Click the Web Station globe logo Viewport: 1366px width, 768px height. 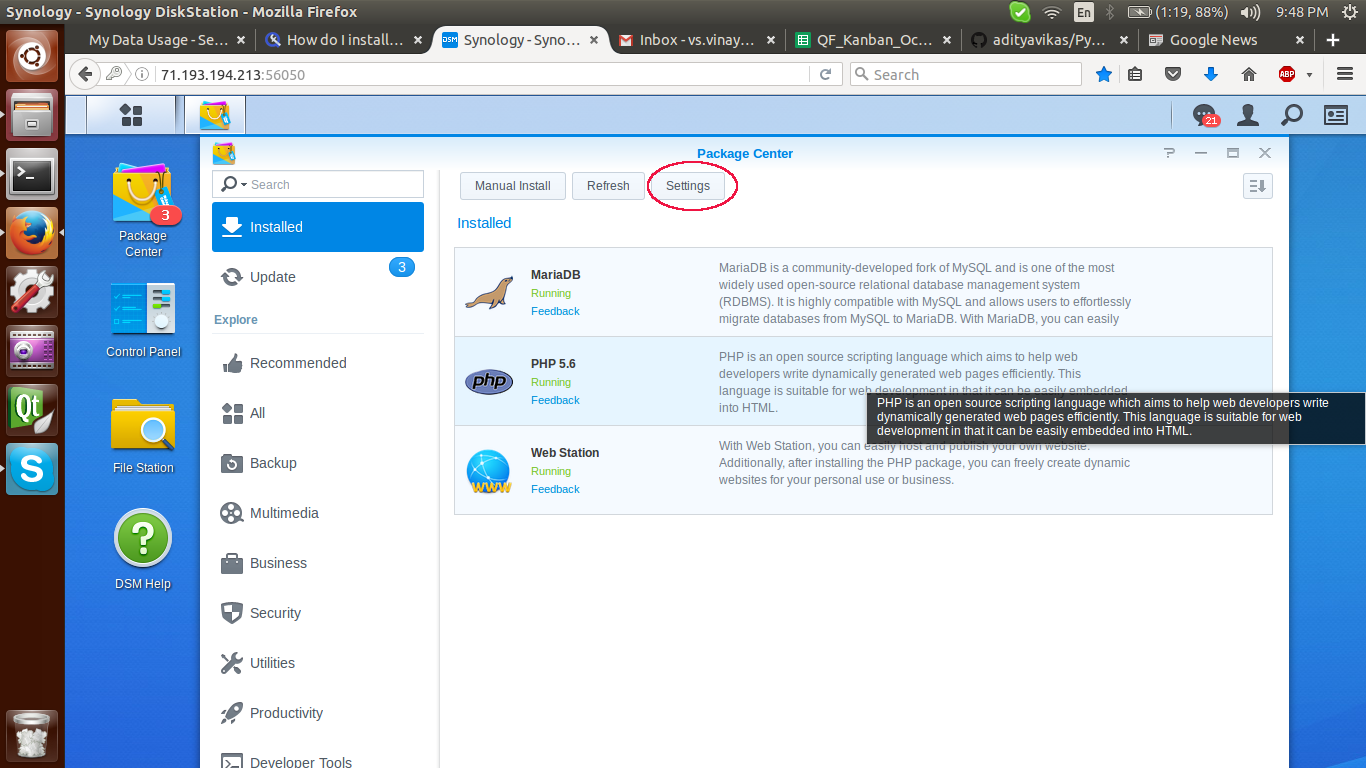(489, 471)
